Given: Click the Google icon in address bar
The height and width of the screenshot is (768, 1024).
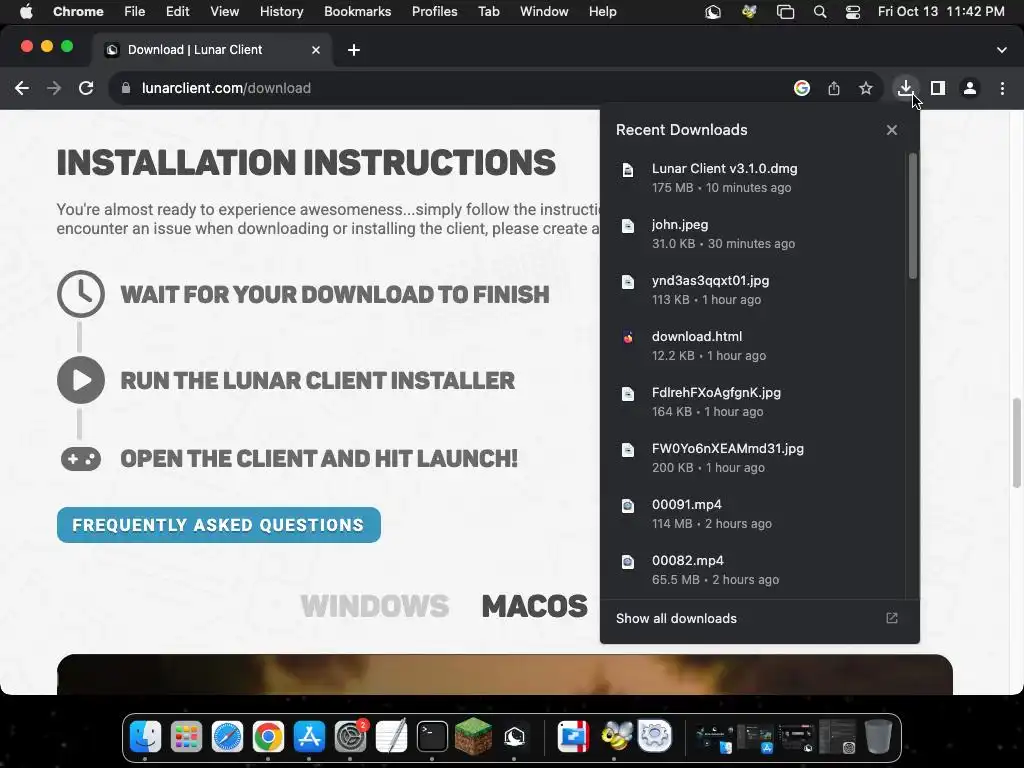Looking at the screenshot, I should 802,88.
